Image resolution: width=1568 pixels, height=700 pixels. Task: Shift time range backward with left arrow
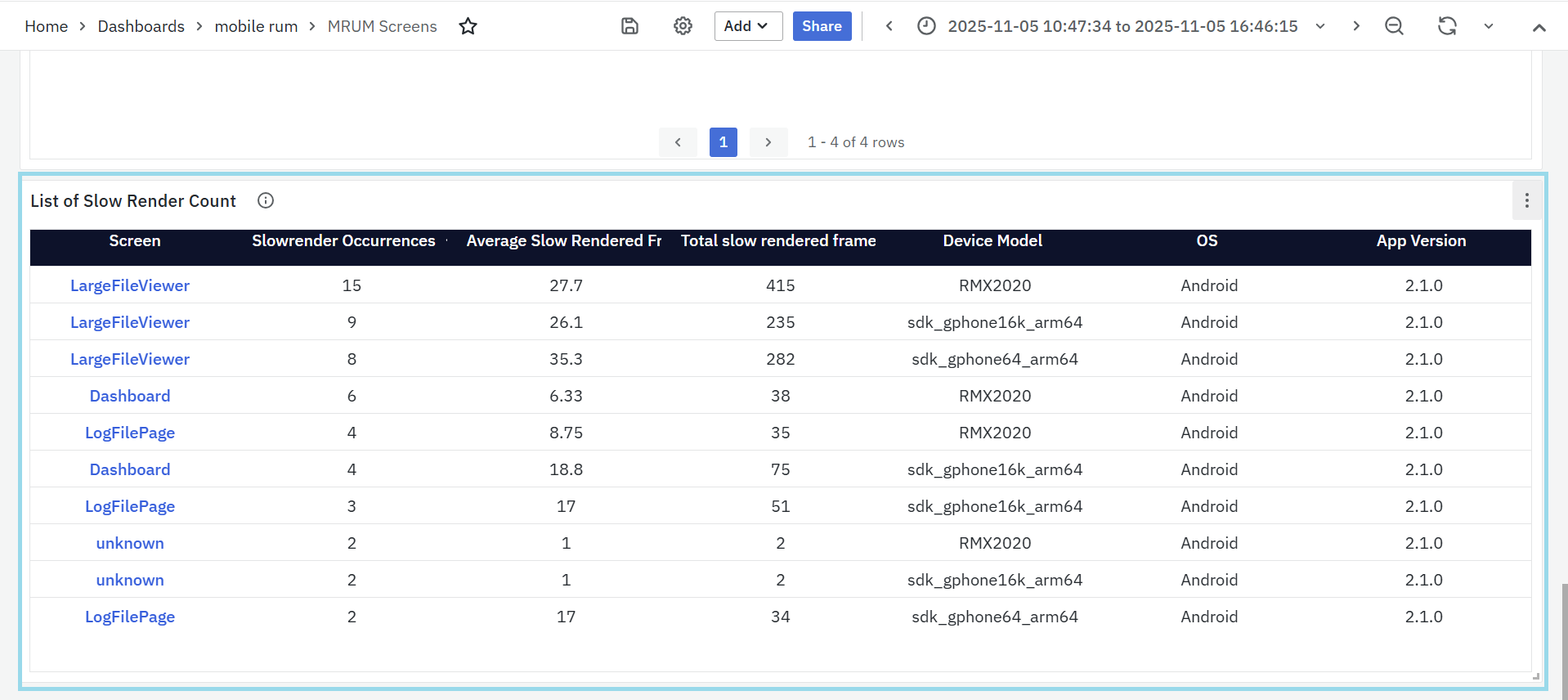pos(889,26)
